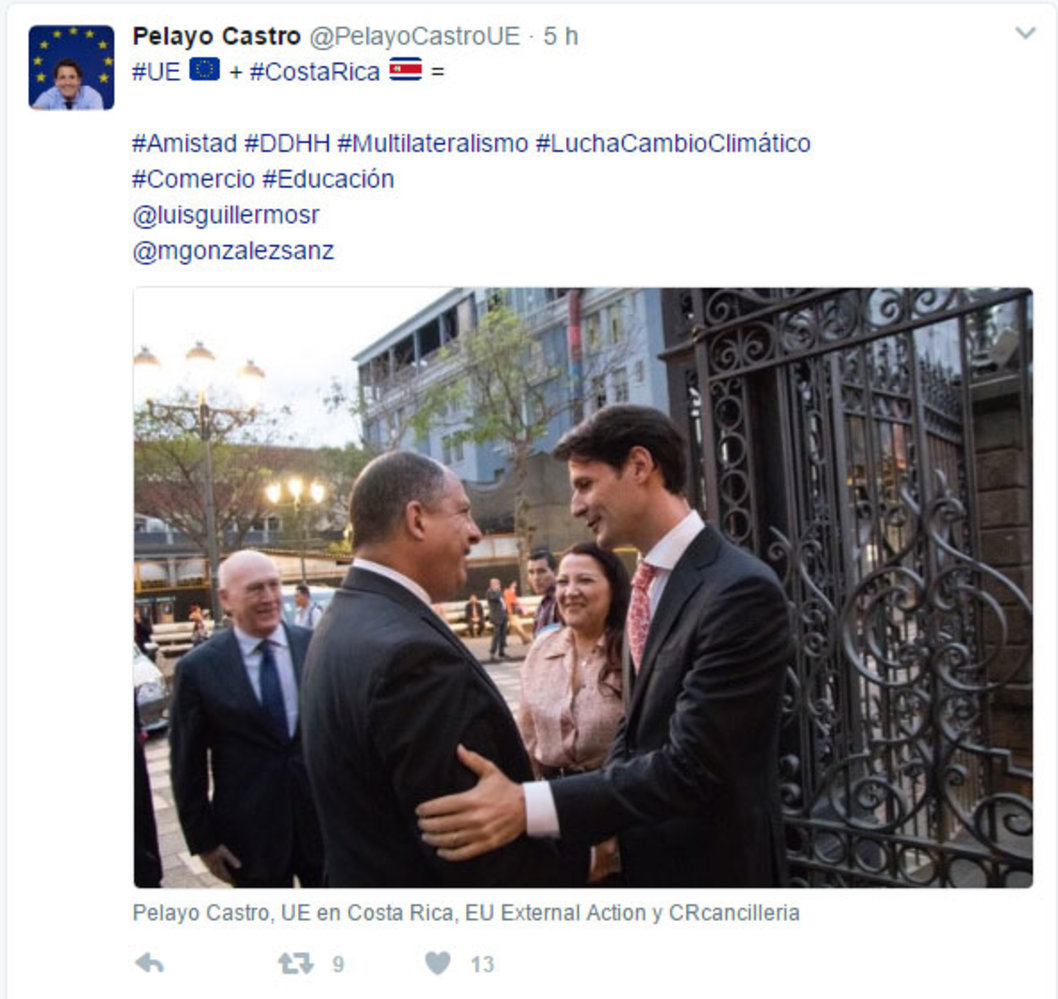Open the #CostaRica hashtag
Image resolution: width=1058 pixels, height=999 pixels.
315,72
